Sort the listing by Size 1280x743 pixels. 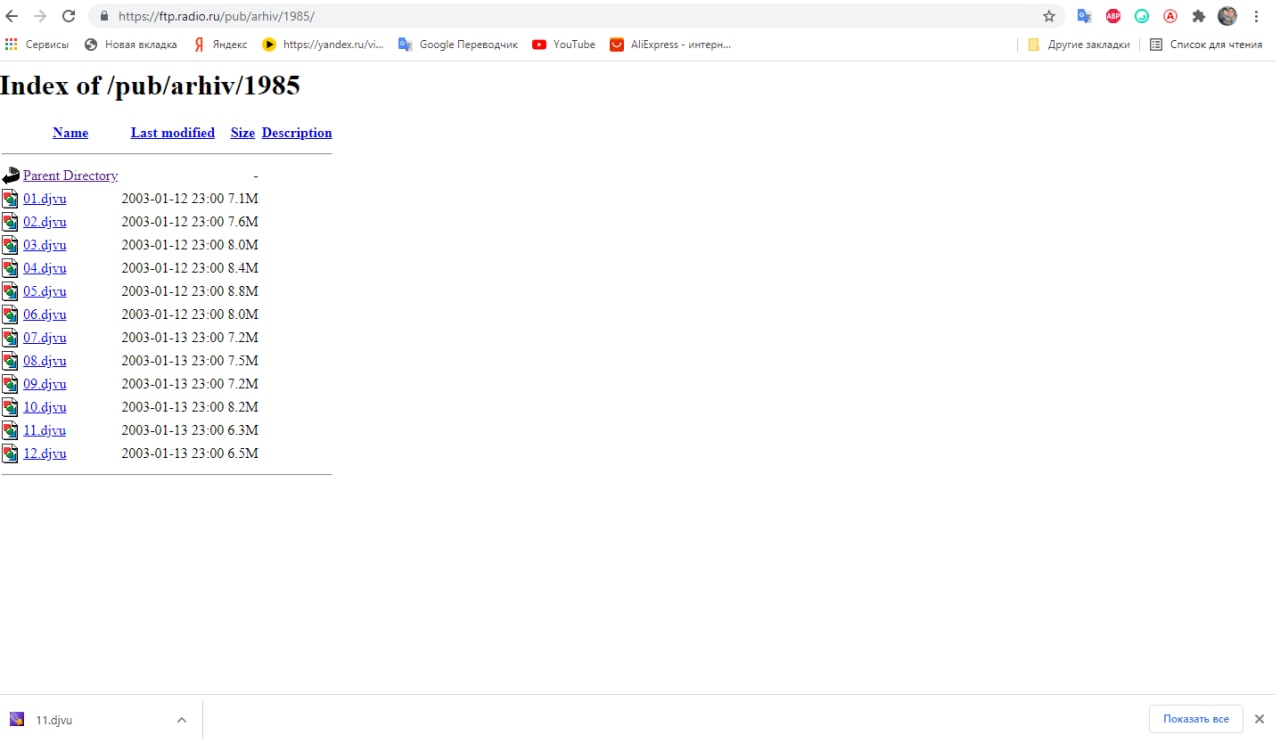click(243, 133)
